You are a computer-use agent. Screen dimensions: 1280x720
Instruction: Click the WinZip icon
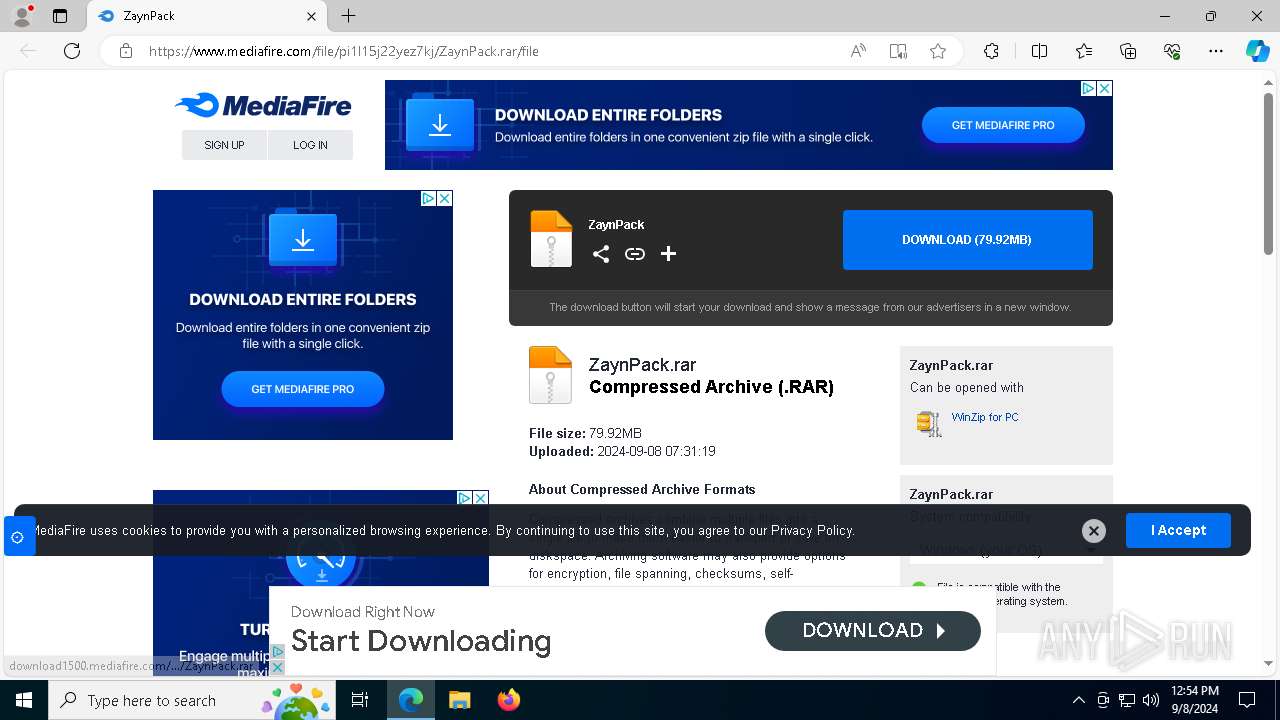(x=929, y=423)
